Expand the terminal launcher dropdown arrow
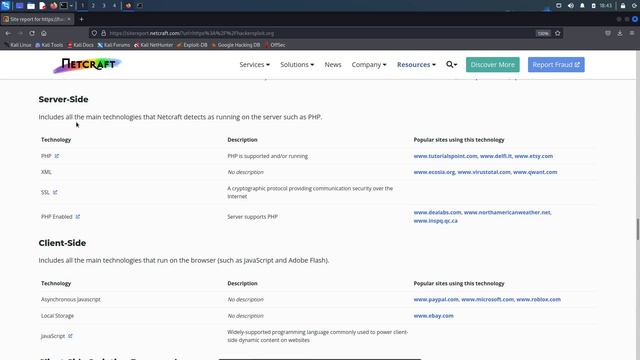Viewport: 640px width, 360px height. coord(71,6)
